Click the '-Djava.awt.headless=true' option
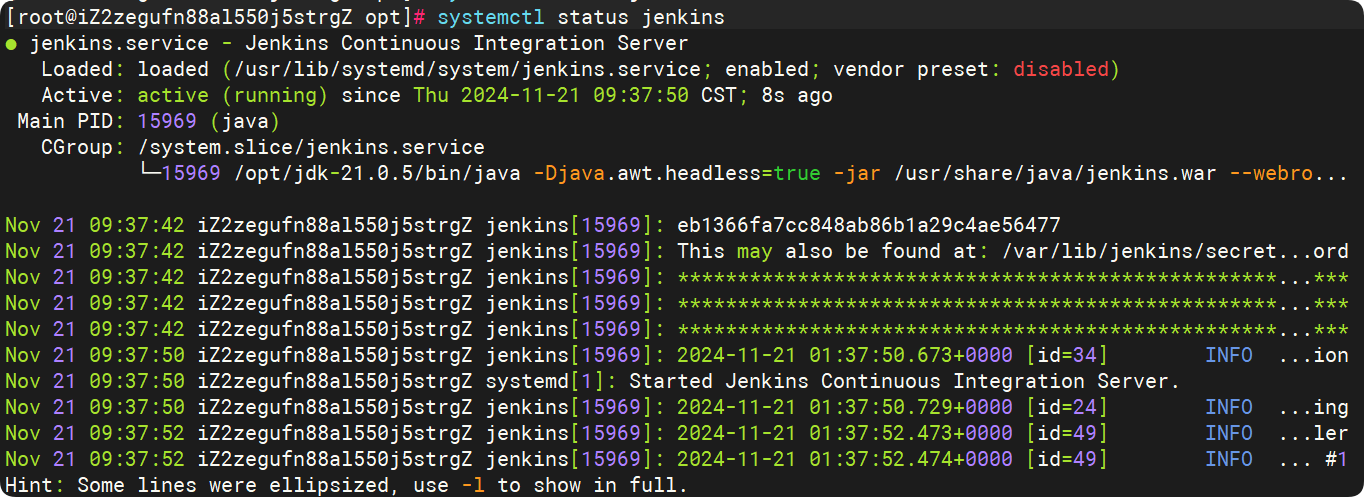Screen dimensions: 1364x497 pyautogui.click(x=677, y=174)
